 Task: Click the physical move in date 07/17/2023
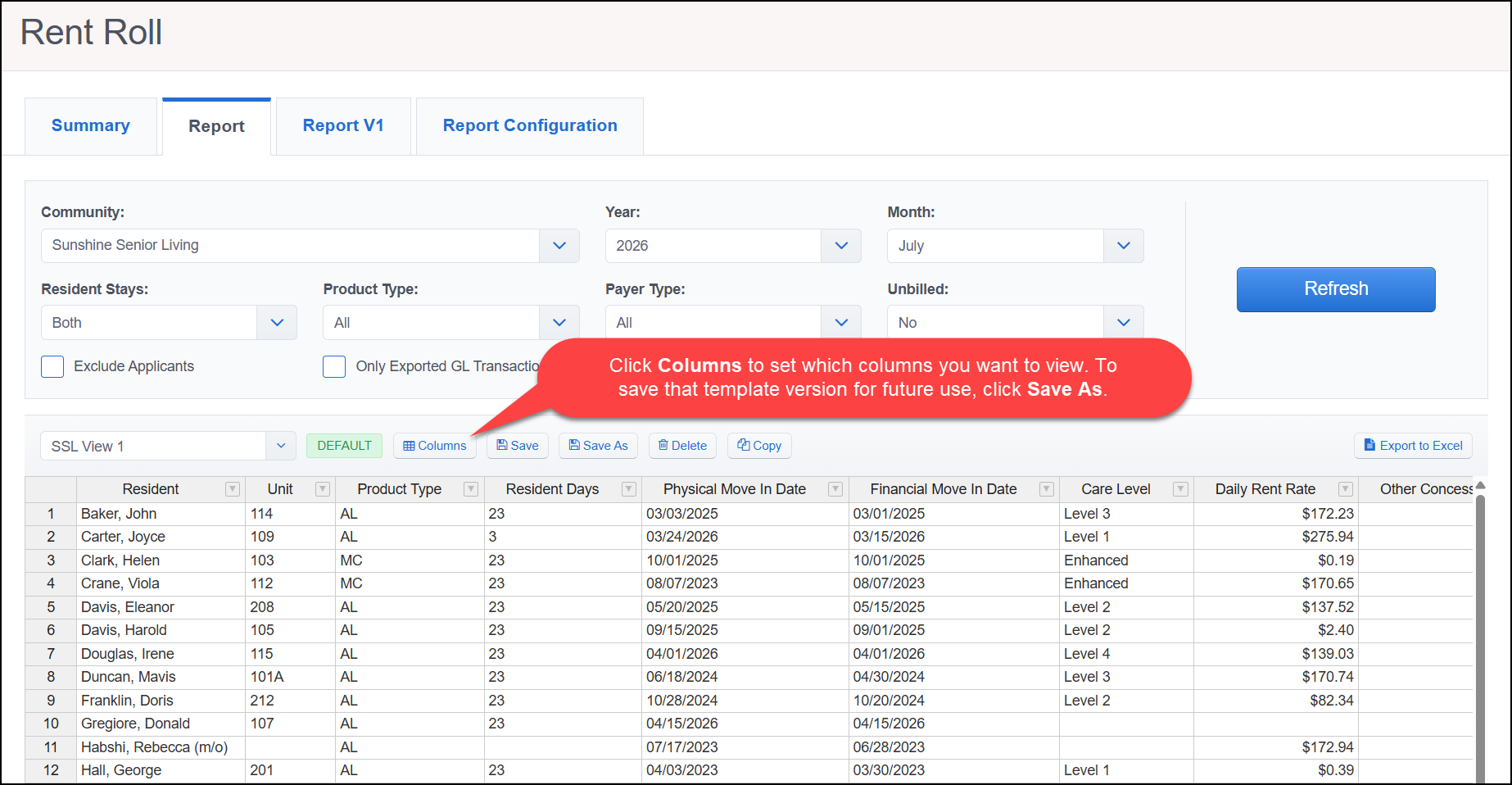click(745, 747)
